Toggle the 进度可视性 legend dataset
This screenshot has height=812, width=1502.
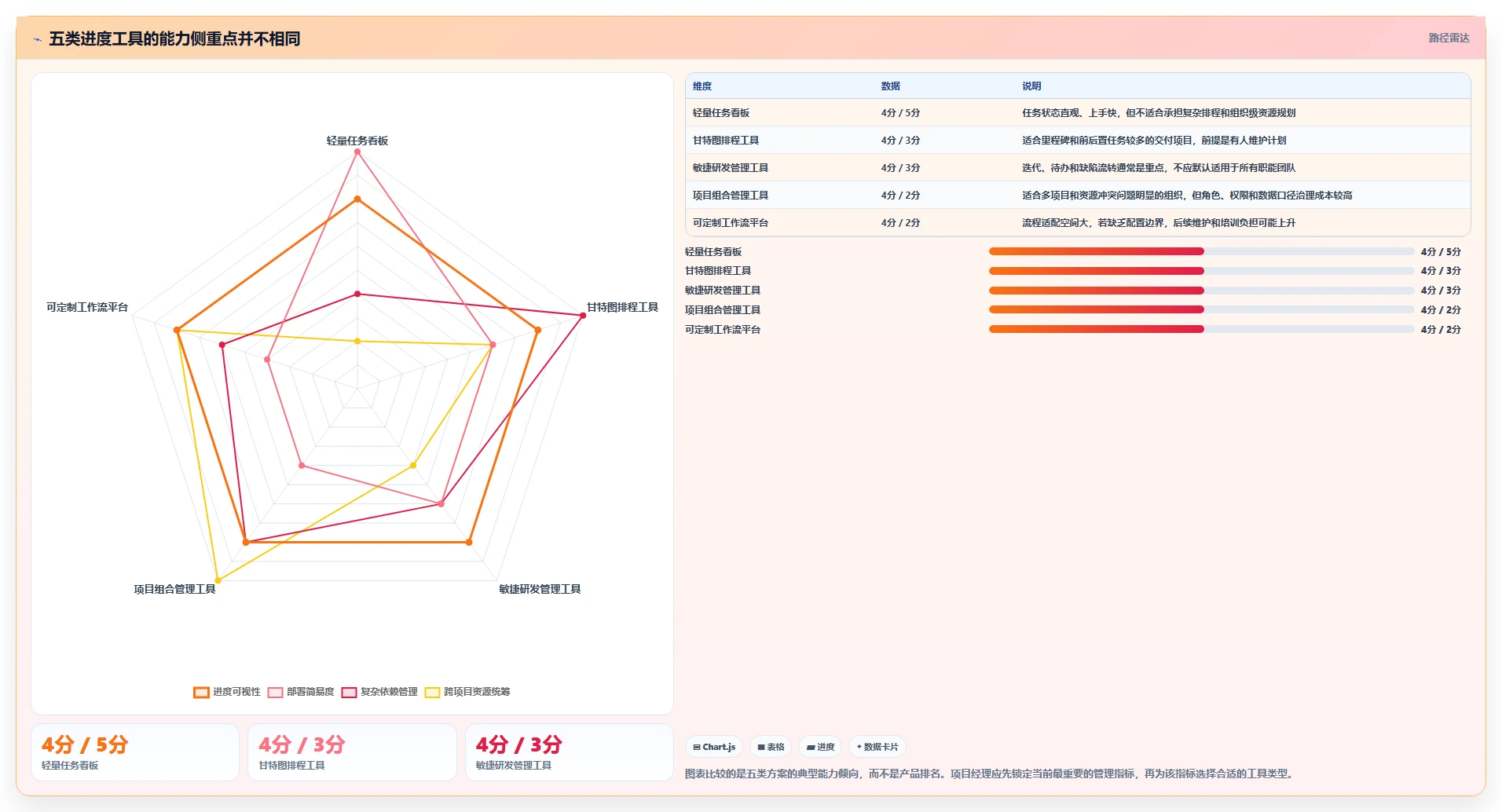point(227,692)
